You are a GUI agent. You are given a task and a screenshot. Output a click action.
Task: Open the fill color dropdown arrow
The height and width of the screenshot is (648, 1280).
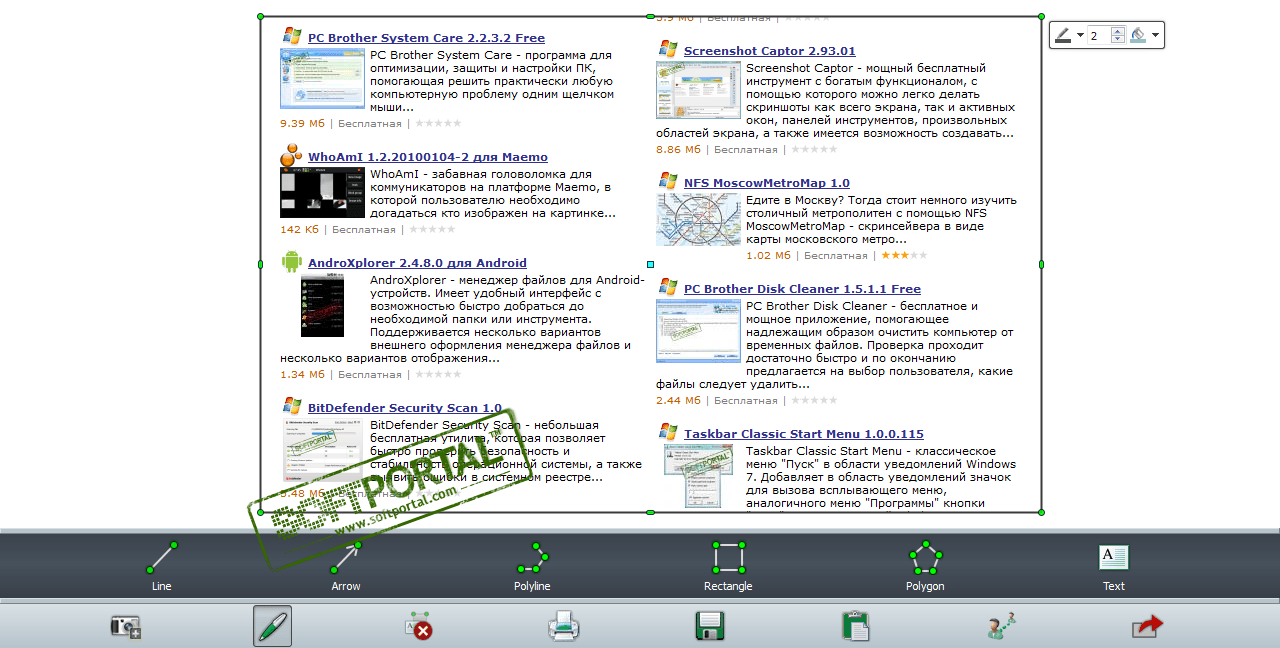coord(1156,36)
